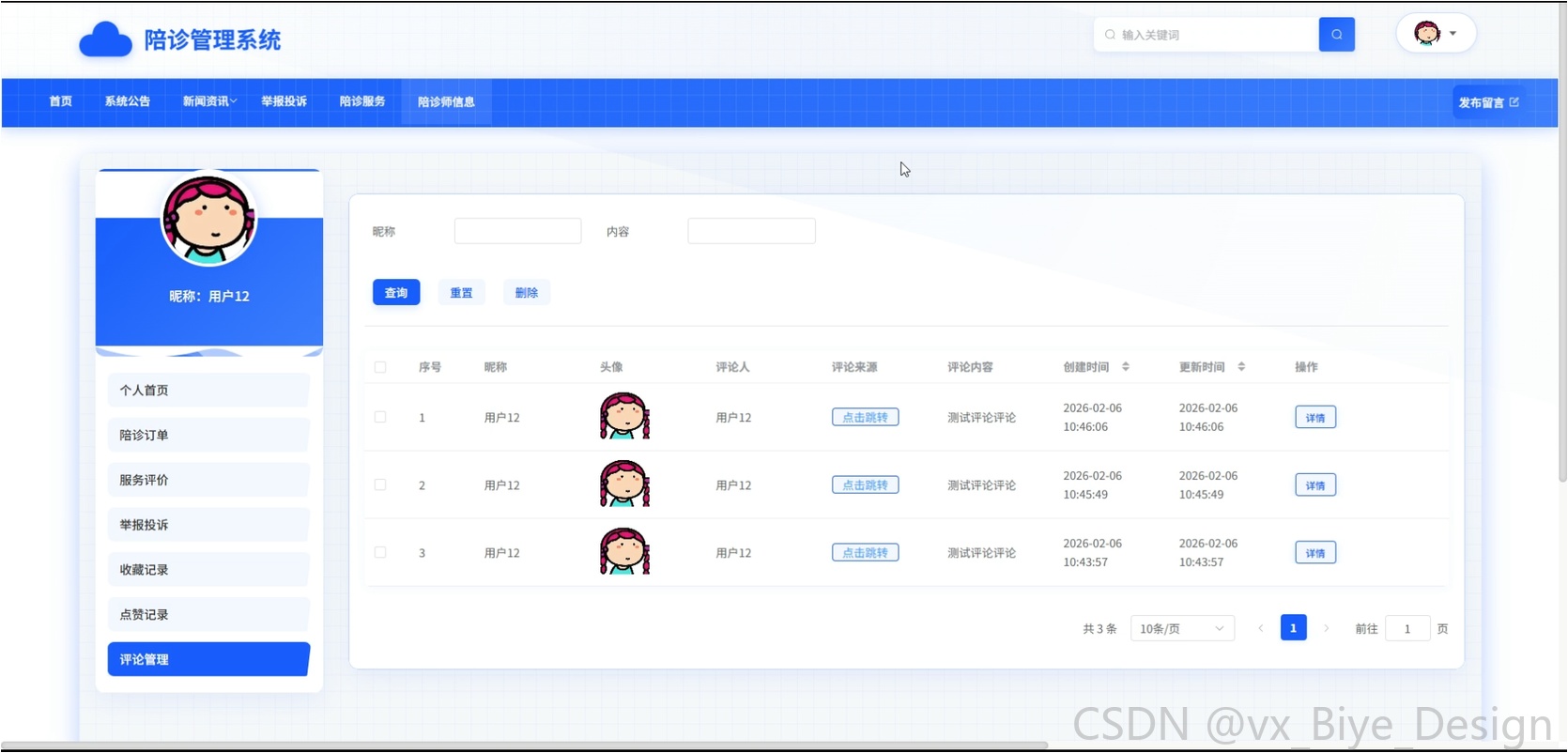Click the 序号 column header

[x=430, y=367]
